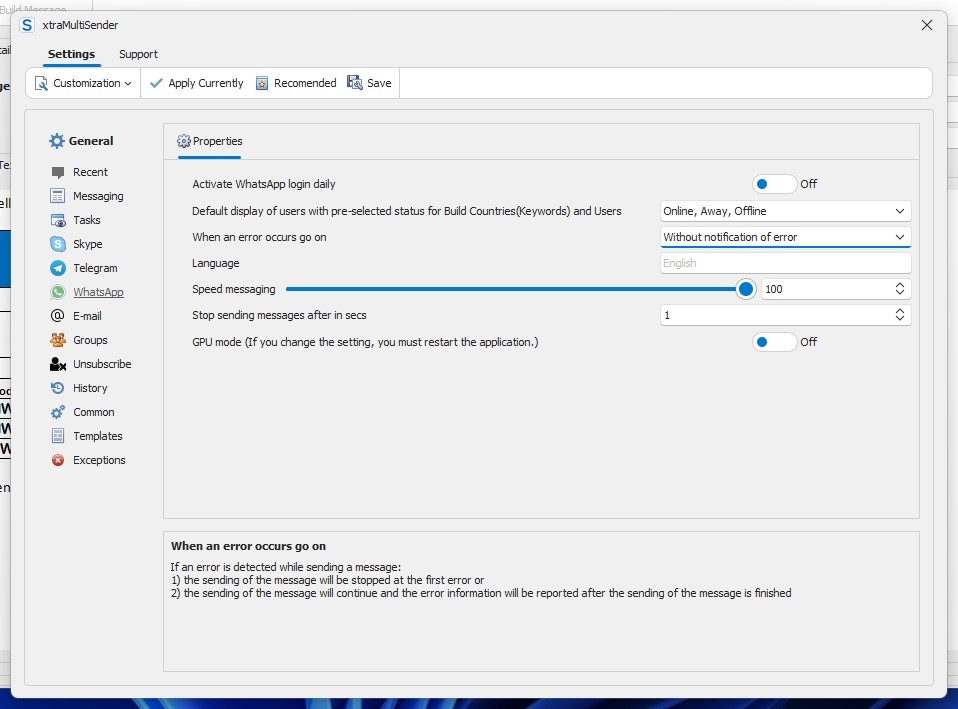Click the Unsubscribe user-remove icon
Image resolution: width=958 pixels, height=709 pixels.
click(58, 364)
